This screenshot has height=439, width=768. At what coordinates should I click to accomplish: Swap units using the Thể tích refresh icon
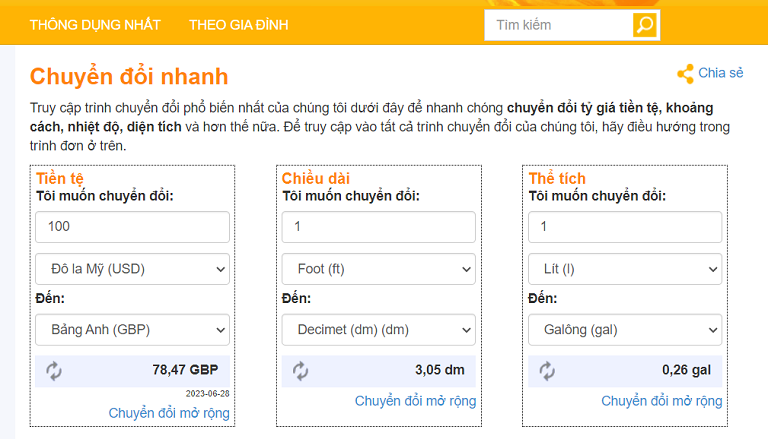tap(547, 371)
